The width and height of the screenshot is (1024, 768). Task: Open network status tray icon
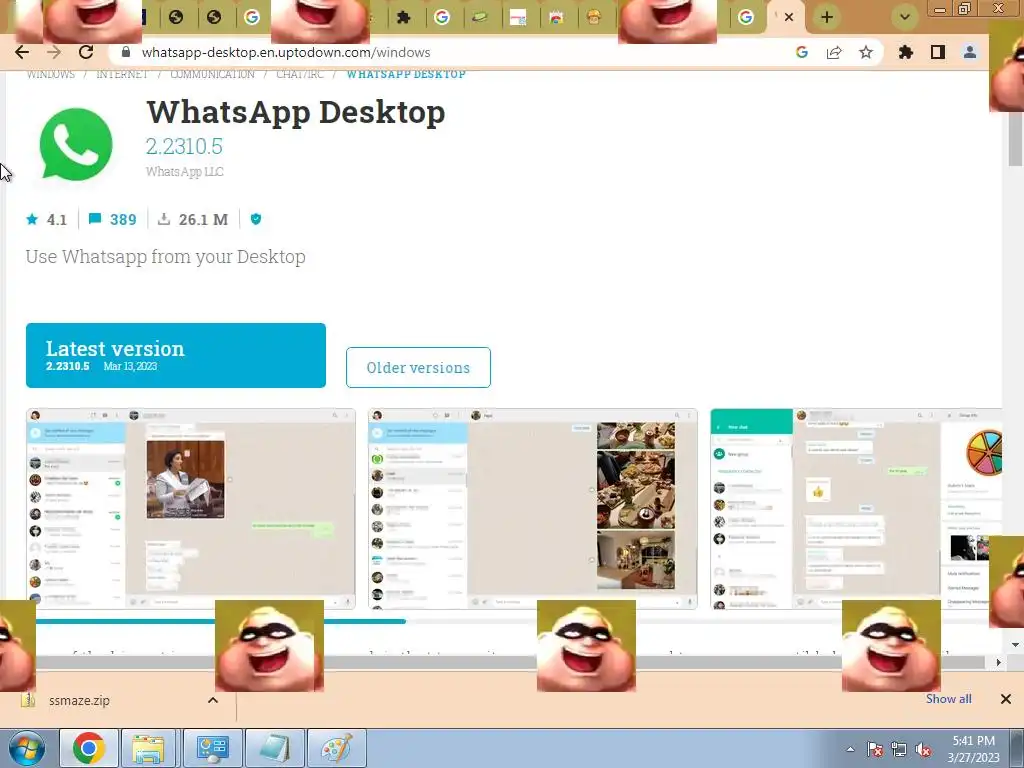click(899, 749)
